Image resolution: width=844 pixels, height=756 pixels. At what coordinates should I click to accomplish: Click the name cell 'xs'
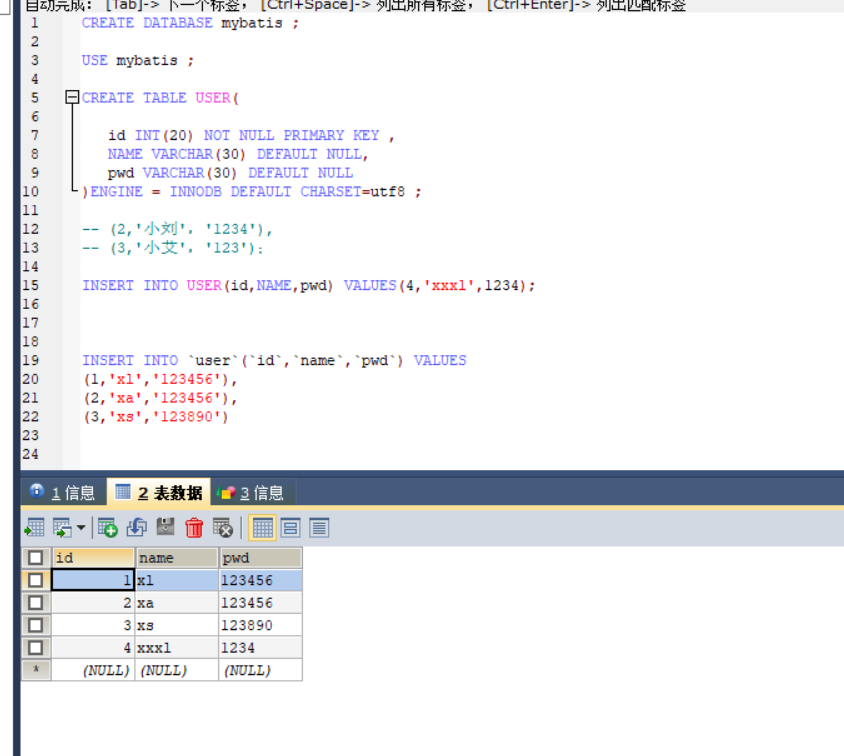coord(177,625)
